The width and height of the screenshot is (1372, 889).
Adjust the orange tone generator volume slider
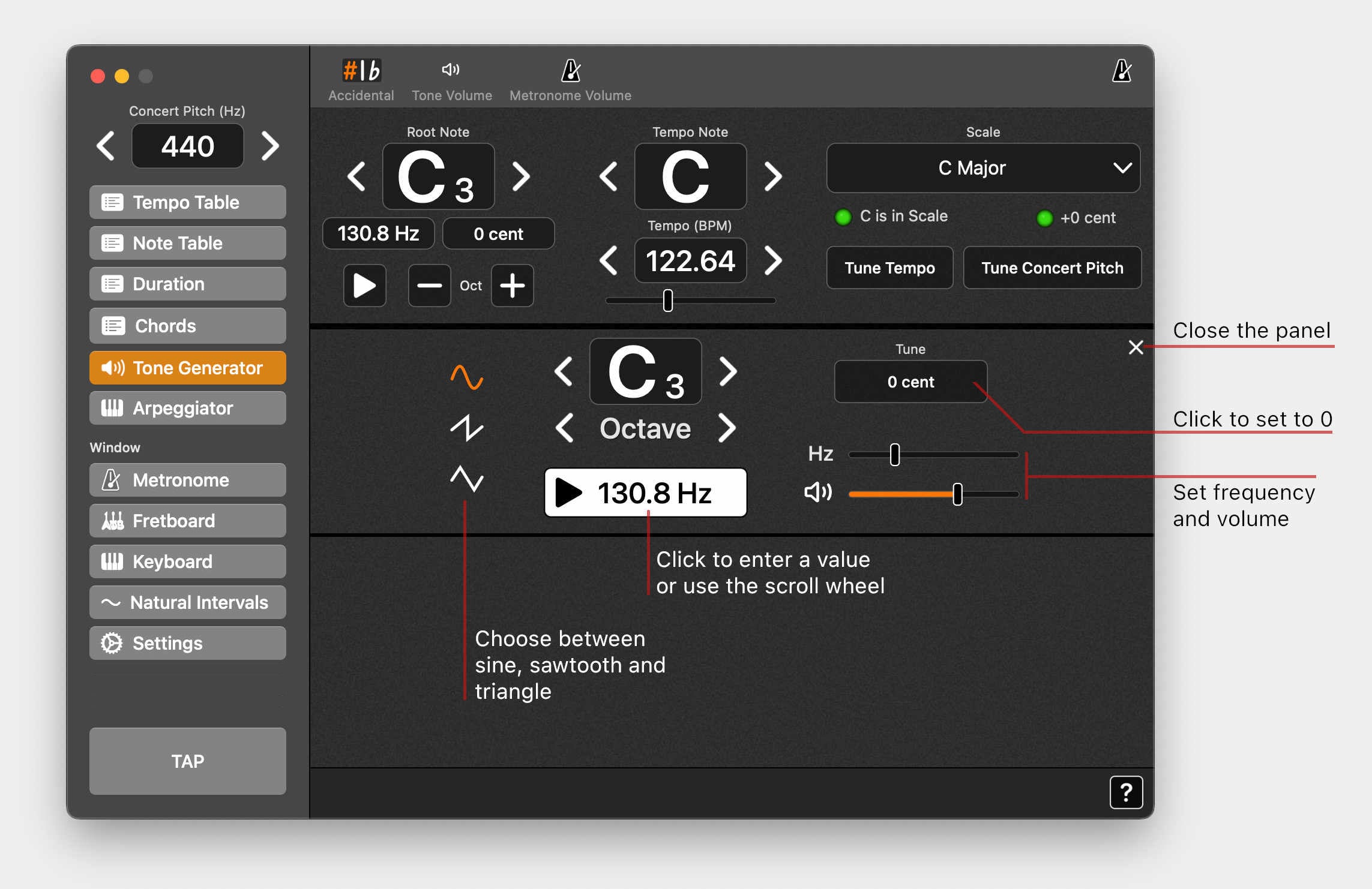[x=957, y=494]
